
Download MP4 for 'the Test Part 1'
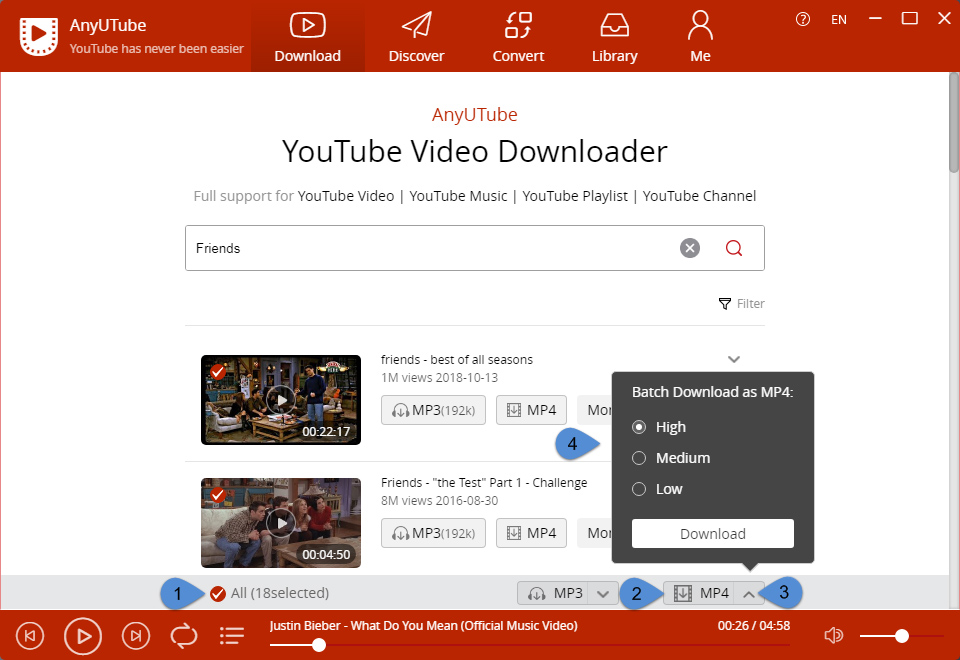[x=531, y=533]
